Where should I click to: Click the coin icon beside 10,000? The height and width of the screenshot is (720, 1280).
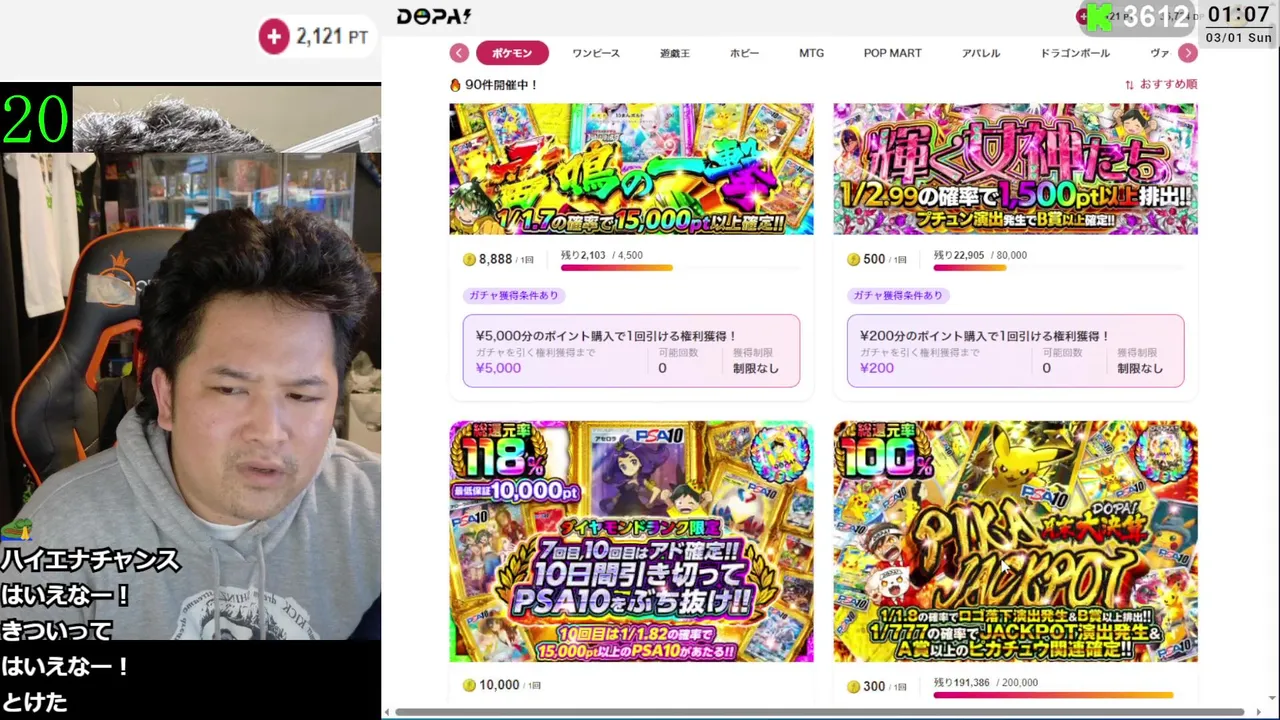[469, 685]
